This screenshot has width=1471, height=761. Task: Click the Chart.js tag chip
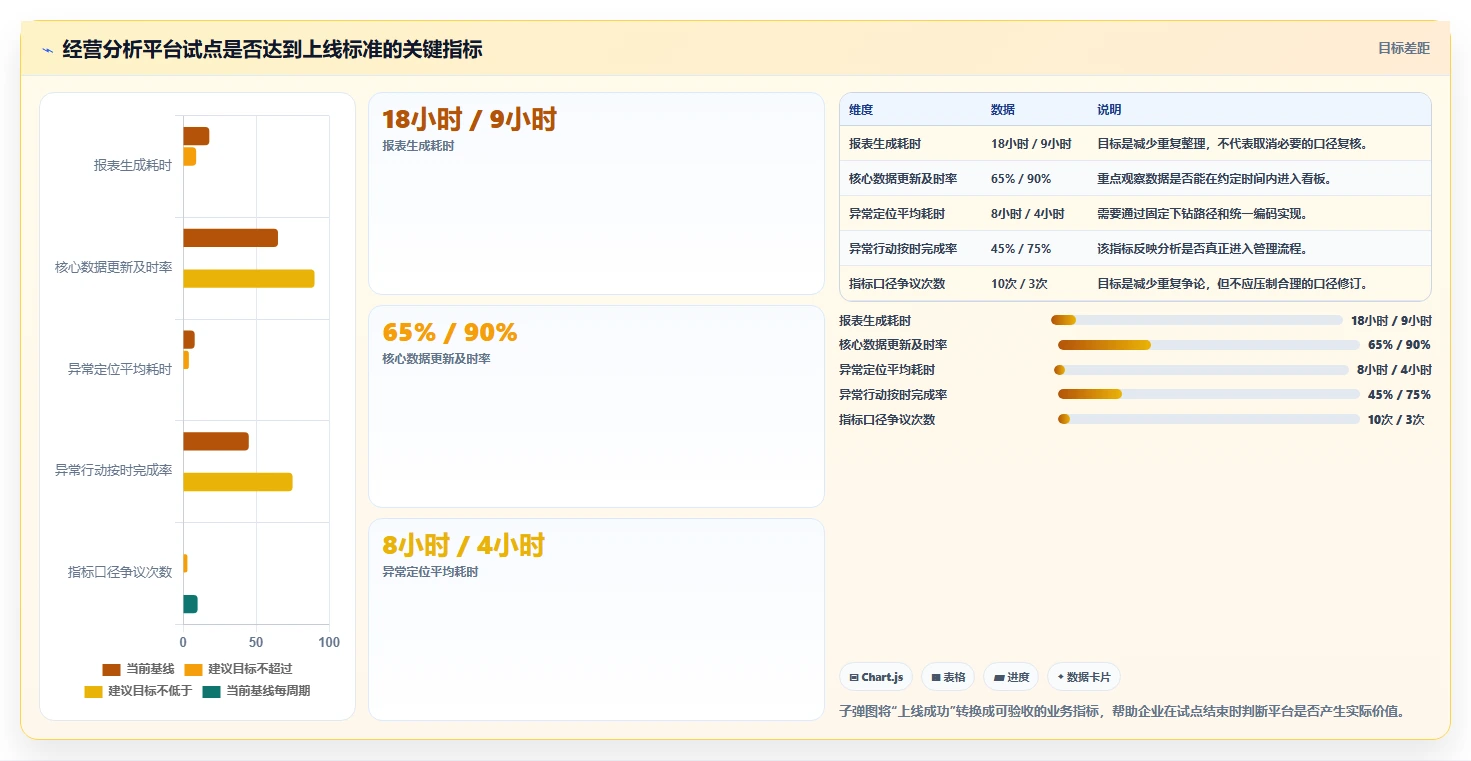tap(876, 677)
